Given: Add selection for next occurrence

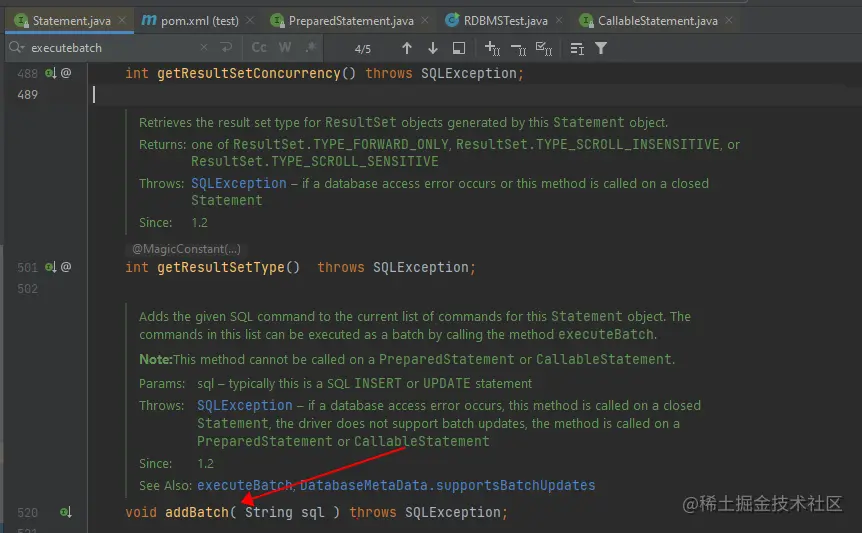Looking at the screenshot, I should point(492,48).
